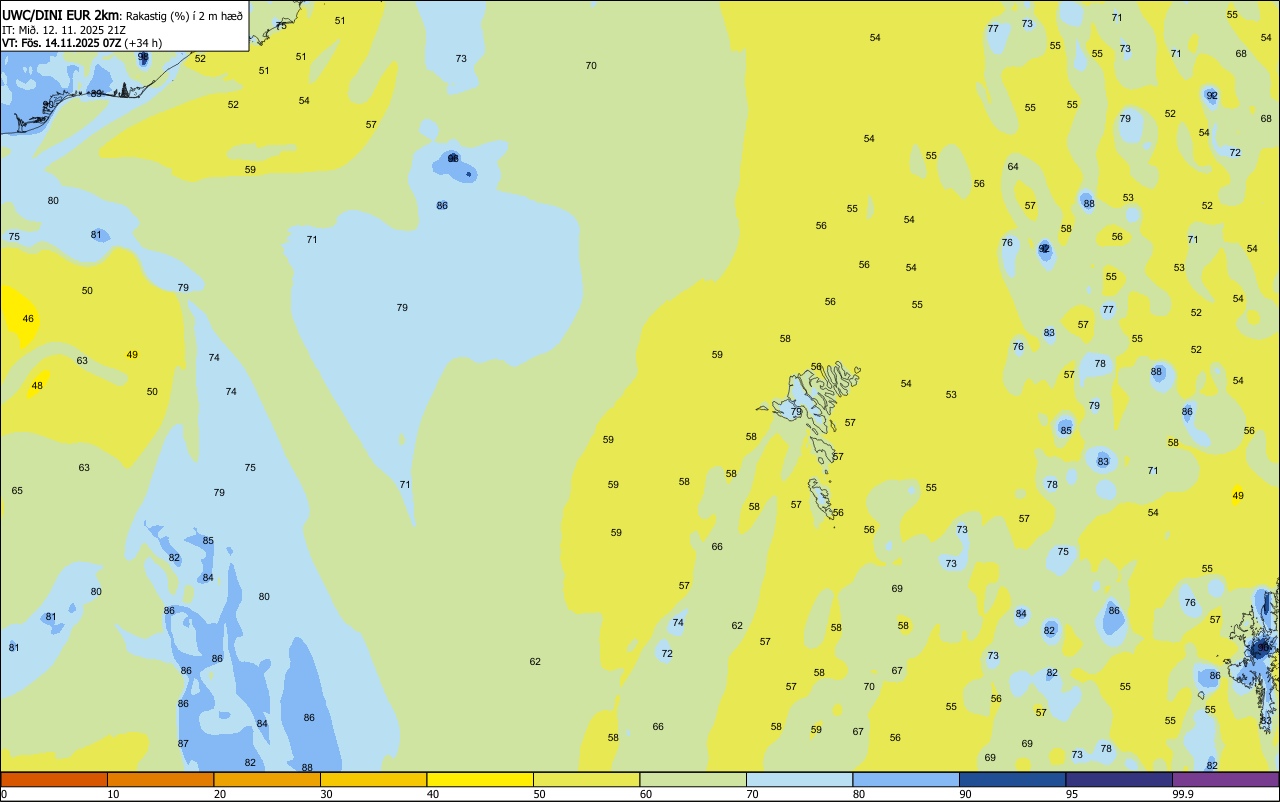
Task: Choose the pale yellow 50–60 legend swatch
Action: [586, 779]
